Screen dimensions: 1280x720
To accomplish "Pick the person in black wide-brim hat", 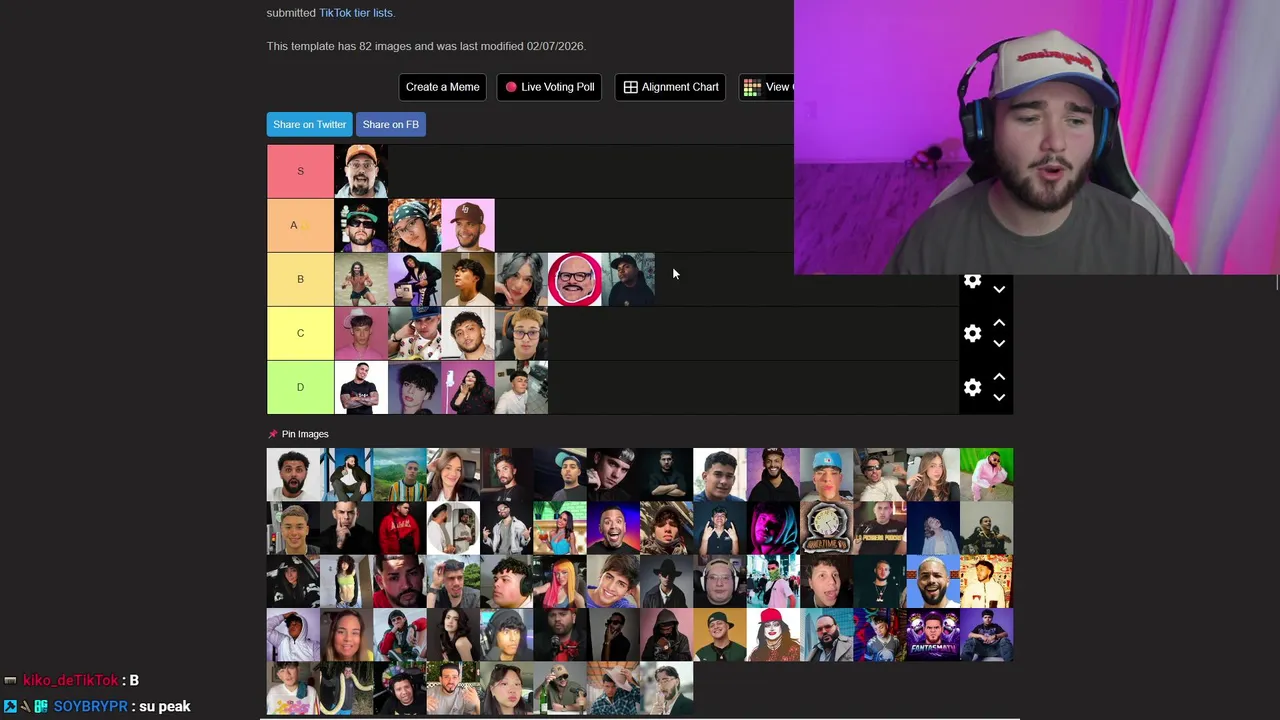I will tap(666, 582).
